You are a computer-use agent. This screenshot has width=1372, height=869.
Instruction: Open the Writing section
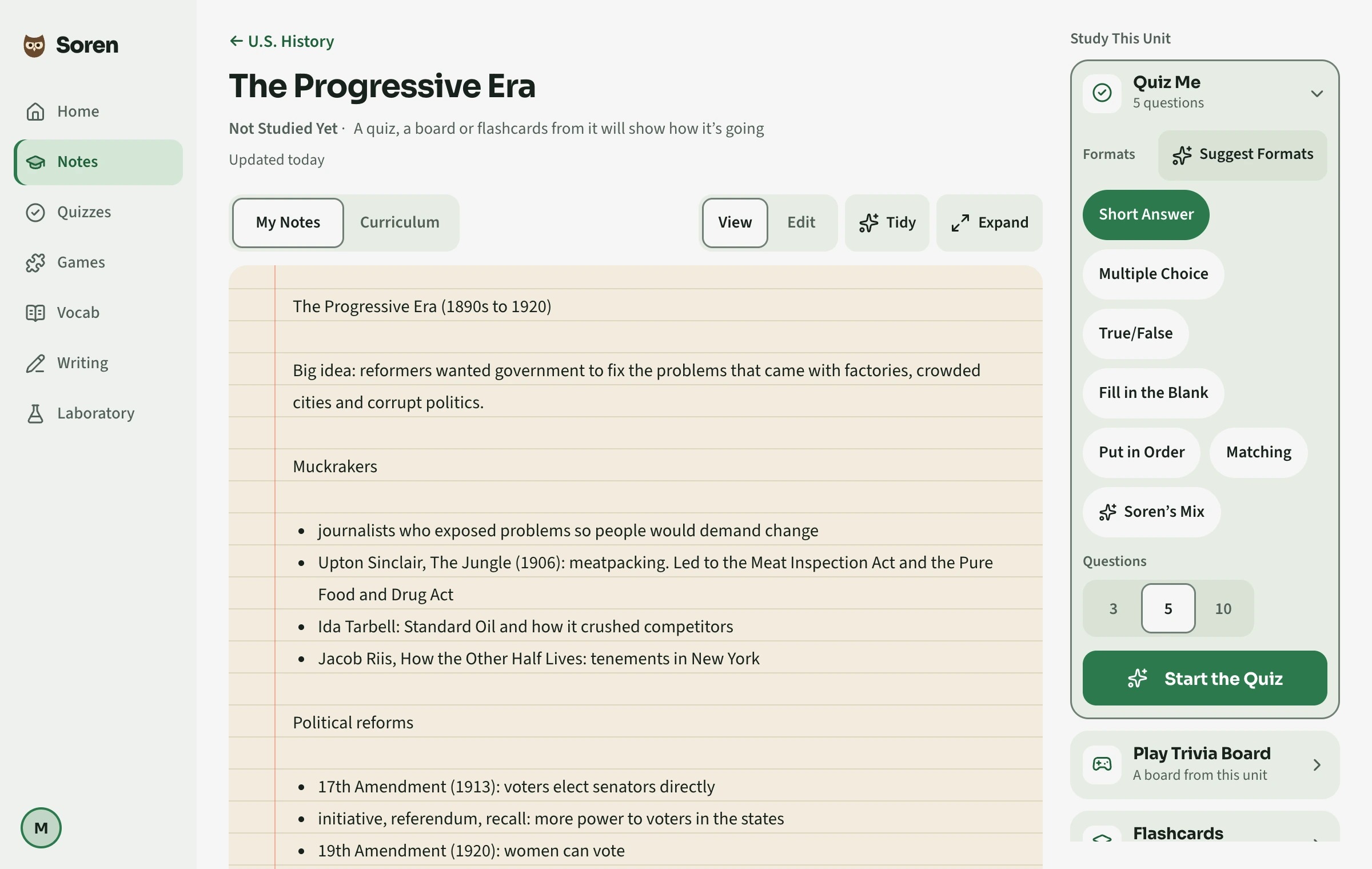(98, 363)
